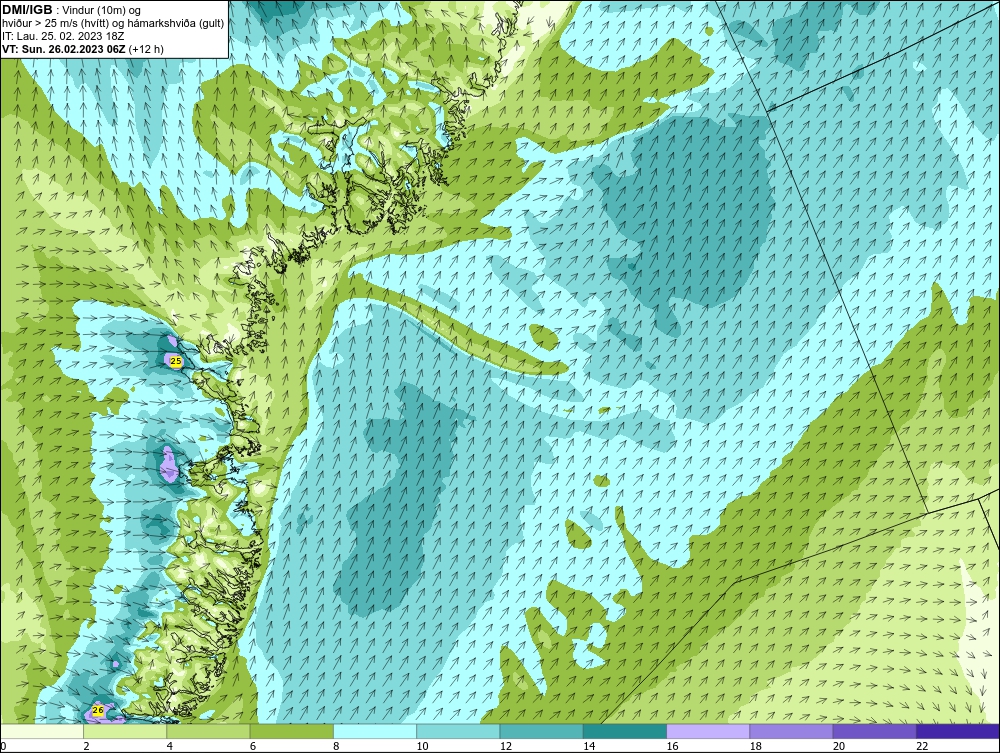Click the darkest purple legend swatch above 22
This screenshot has width=1000, height=753.
957,731
